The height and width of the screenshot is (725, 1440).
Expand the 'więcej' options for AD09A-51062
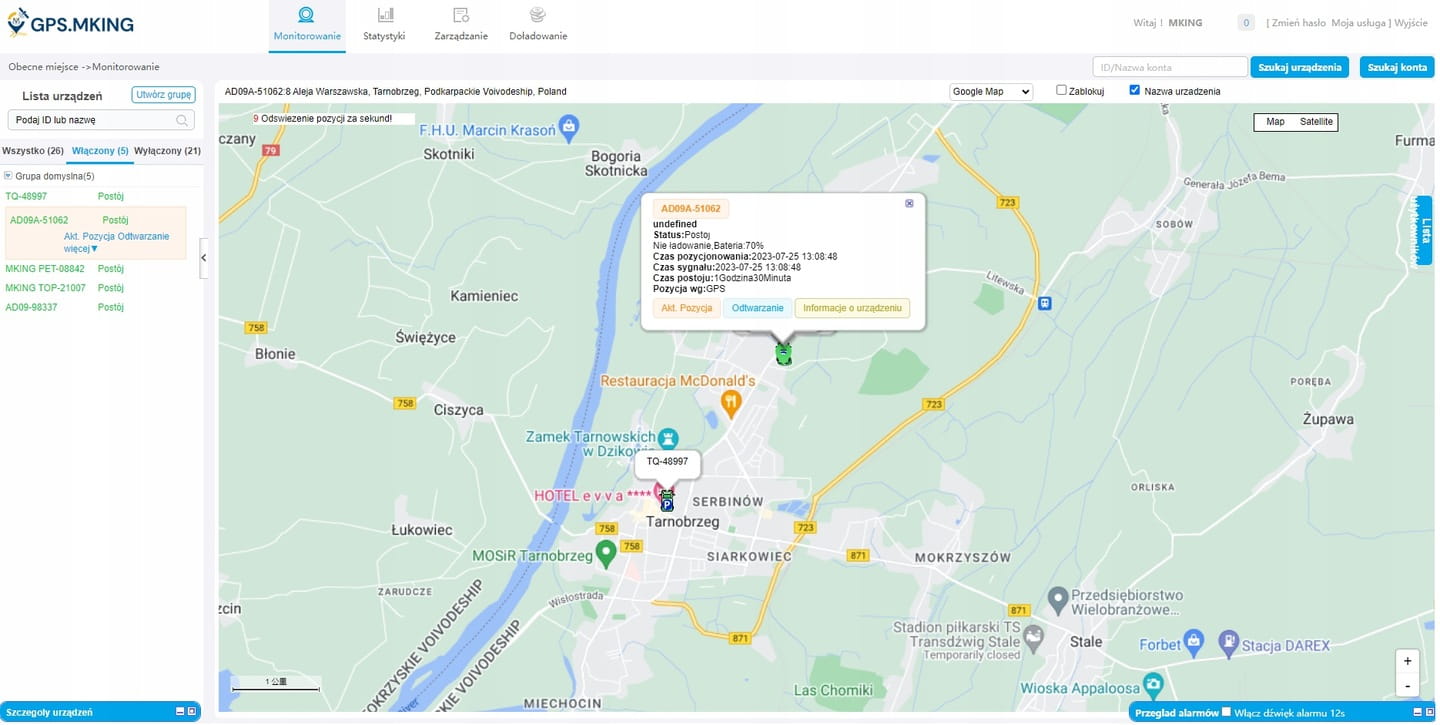81,248
